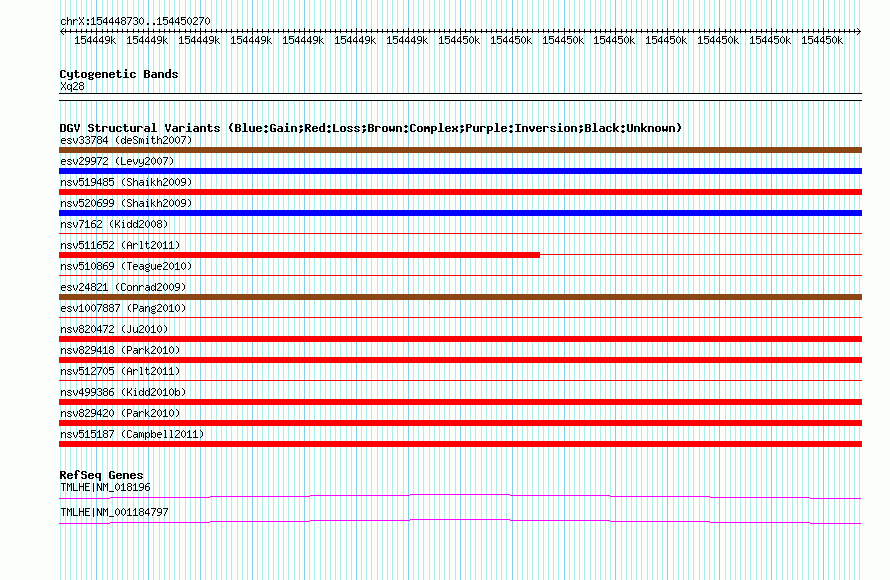Click the blue gain bar for nsv520699
890x580 pixels.
(460, 213)
